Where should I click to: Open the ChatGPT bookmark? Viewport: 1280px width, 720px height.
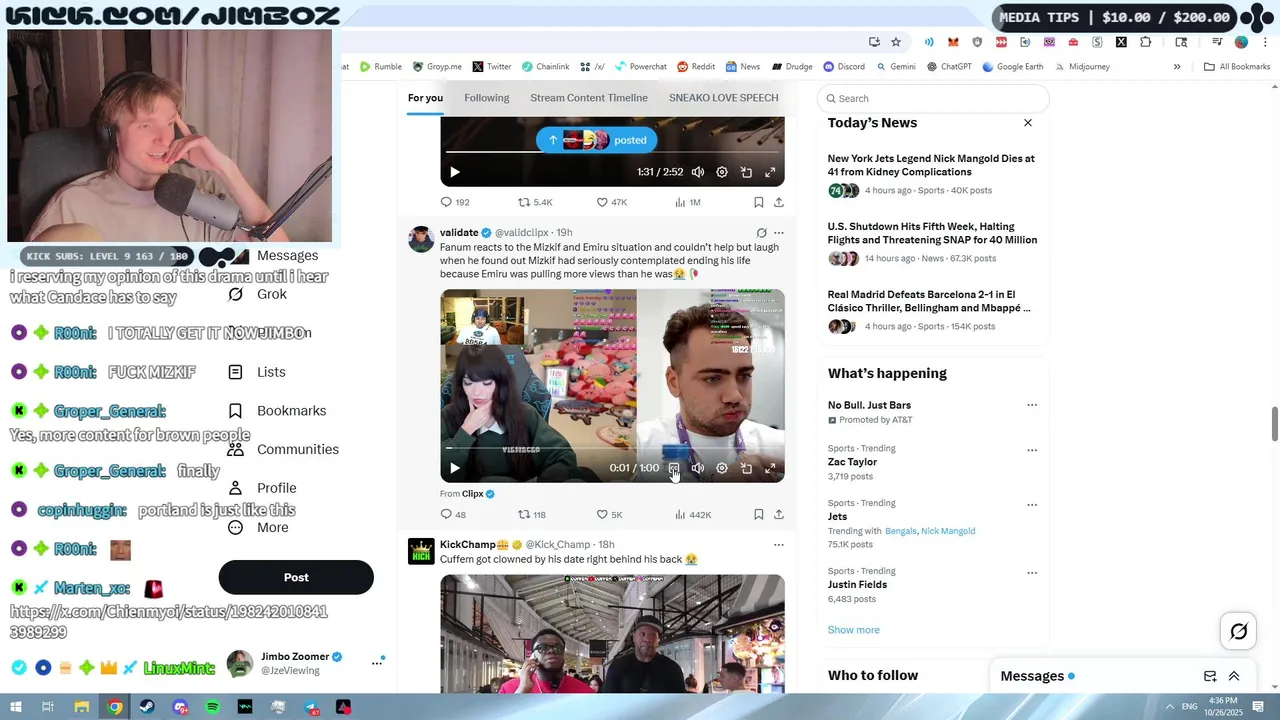point(948,67)
